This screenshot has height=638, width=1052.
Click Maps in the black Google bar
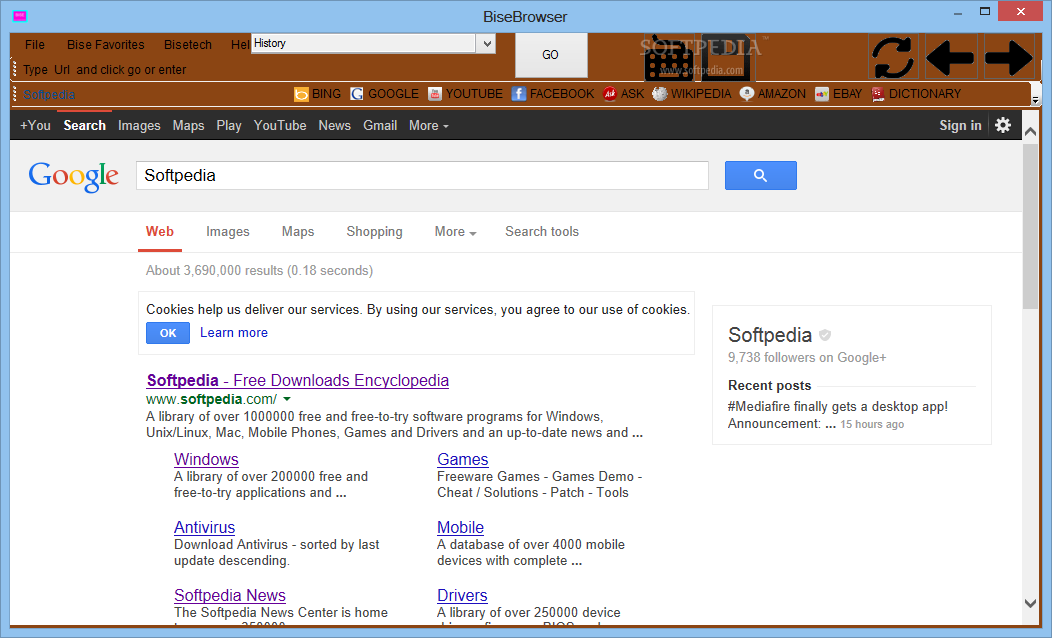[x=188, y=125]
